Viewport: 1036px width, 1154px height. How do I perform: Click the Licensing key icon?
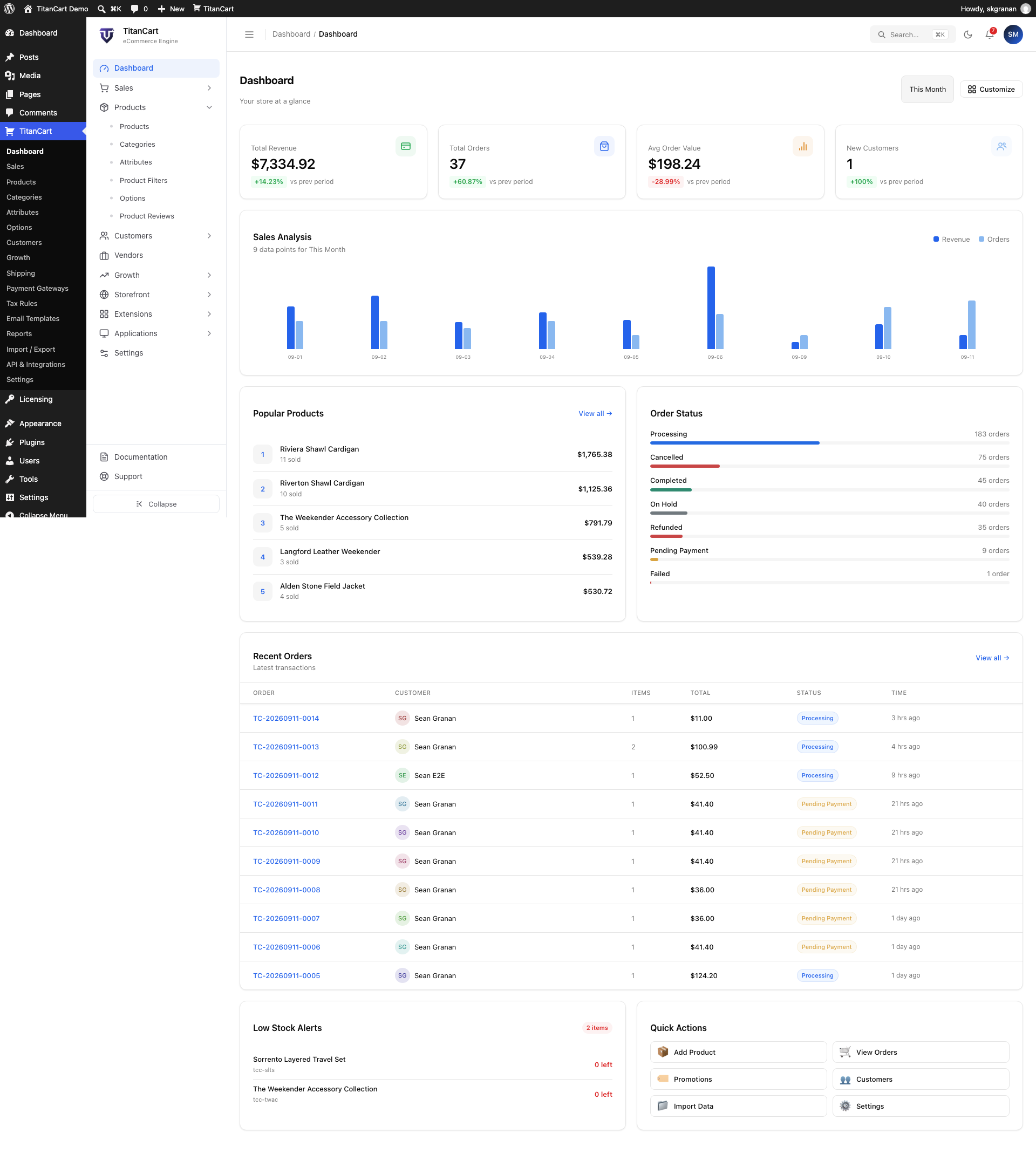10,399
